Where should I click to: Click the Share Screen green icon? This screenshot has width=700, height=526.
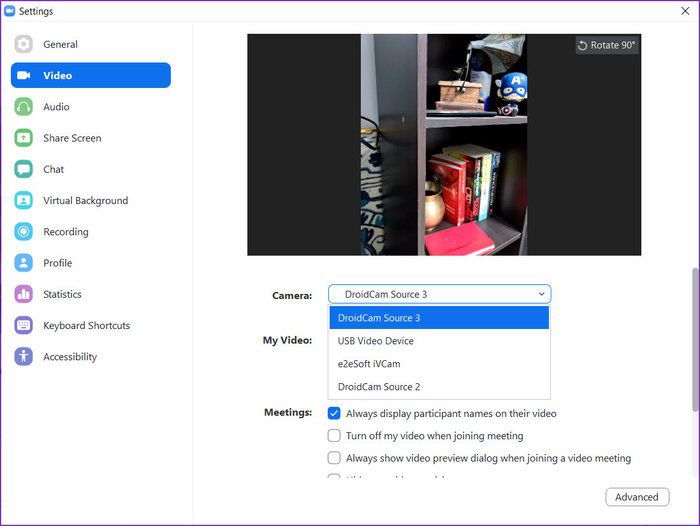click(23, 138)
